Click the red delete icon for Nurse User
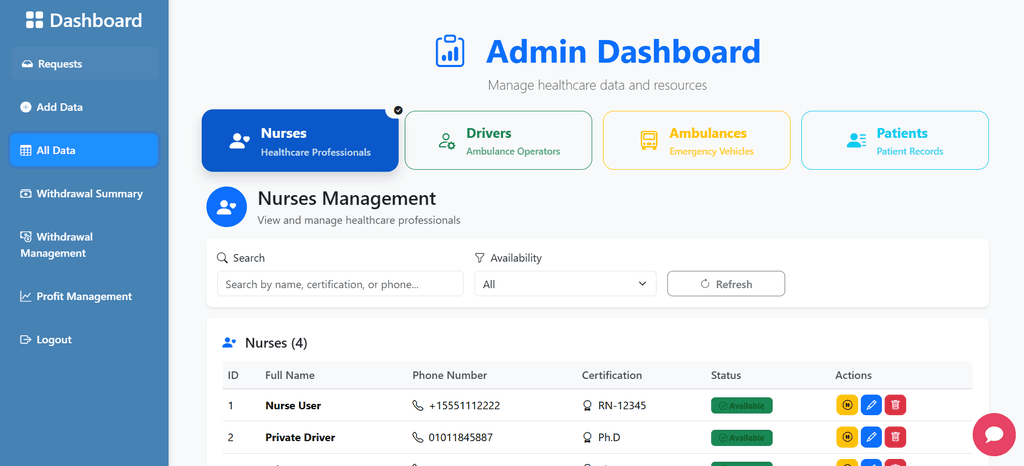Viewport: 1024px width, 466px height. [896, 405]
